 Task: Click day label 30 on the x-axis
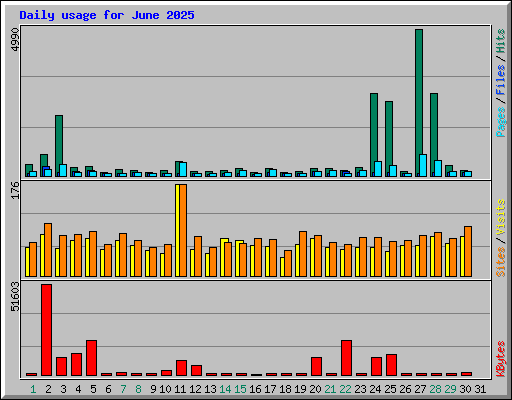(x=465, y=389)
